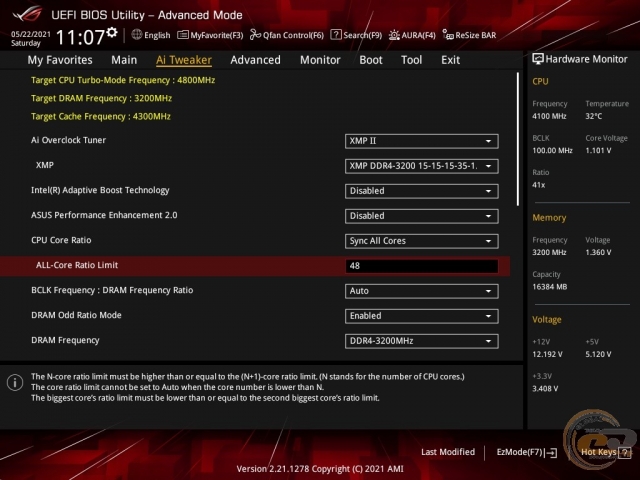Screen dimensions: 640x480
Task: Click the settings list scrollbar
Action: tap(518, 139)
